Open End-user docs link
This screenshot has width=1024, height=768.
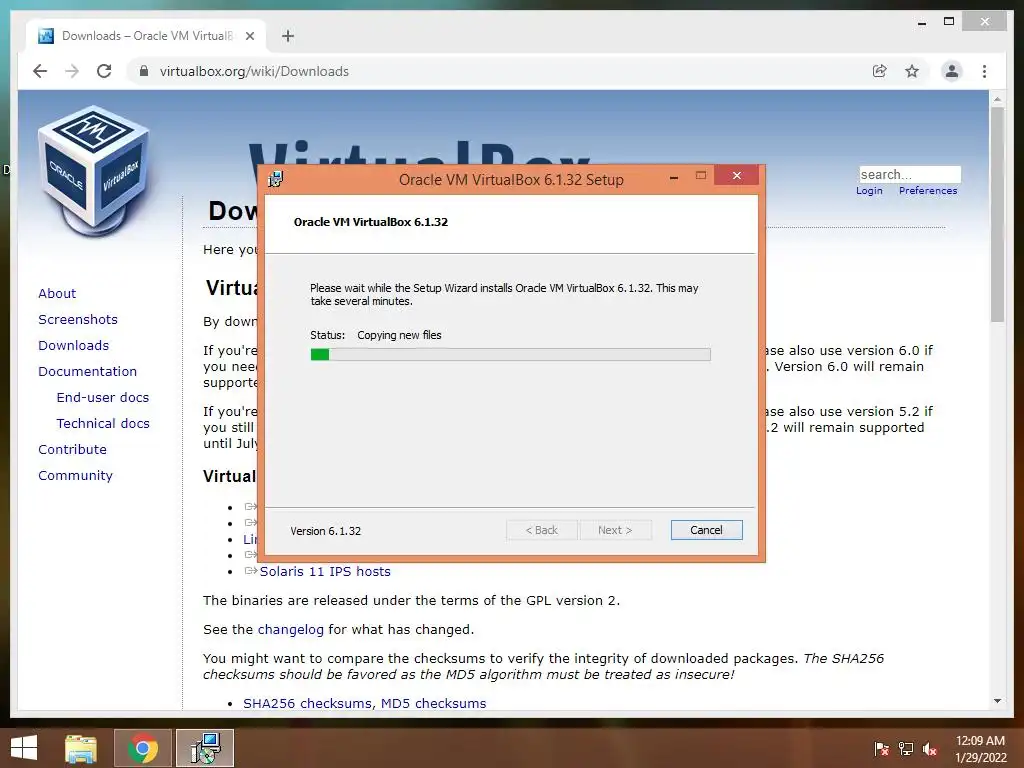tap(103, 398)
